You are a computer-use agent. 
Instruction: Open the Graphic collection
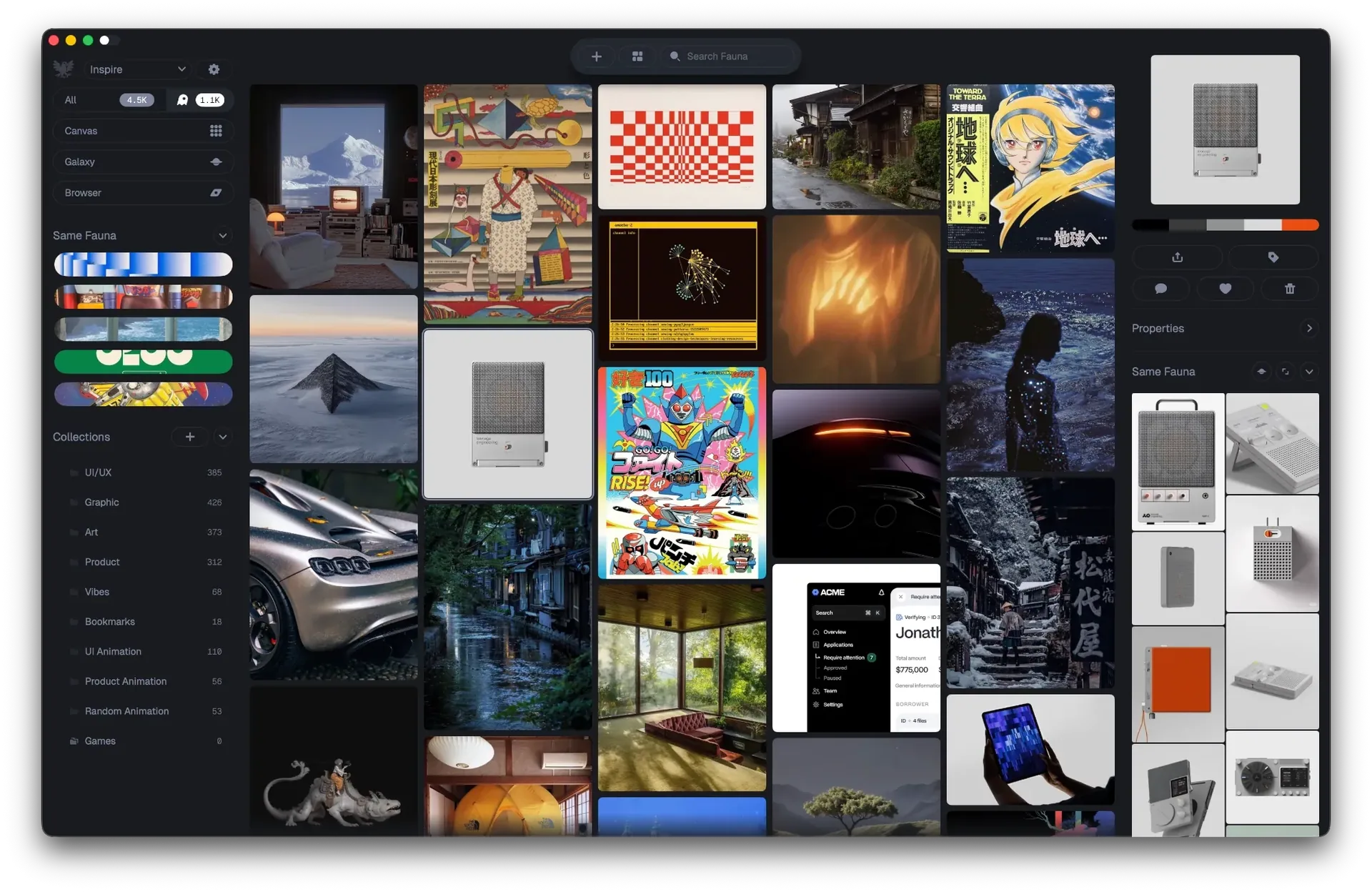point(143,502)
